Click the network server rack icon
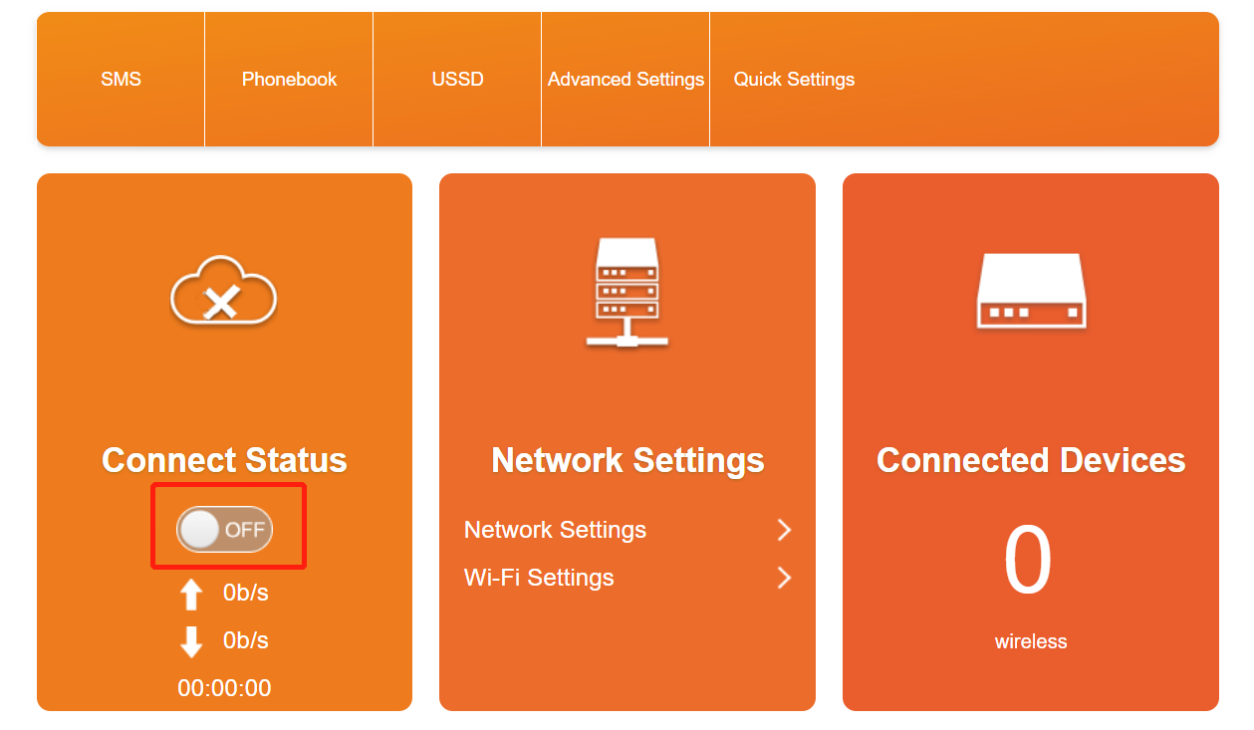Screen dimensions: 1254x730 click(x=627, y=292)
